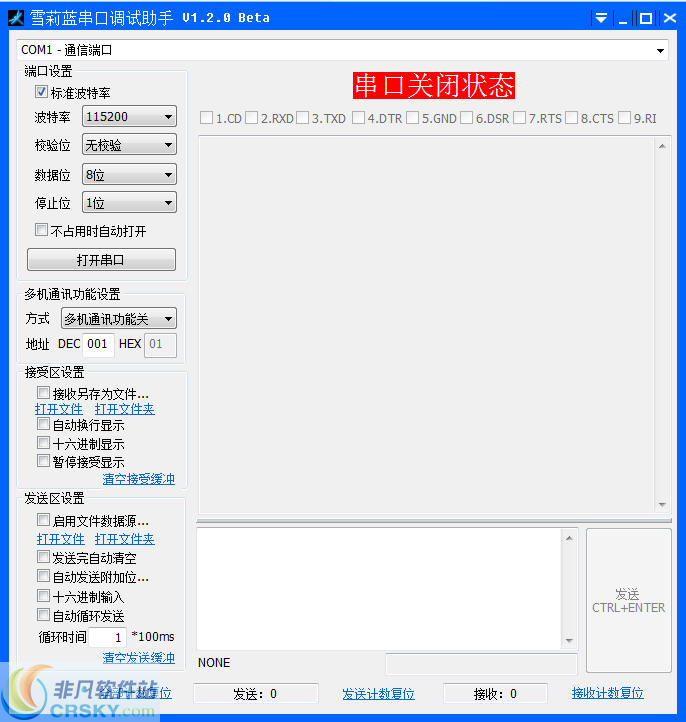Toggle the 6.DSR signal checkbox
This screenshot has height=722, width=686.
tap(466, 118)
